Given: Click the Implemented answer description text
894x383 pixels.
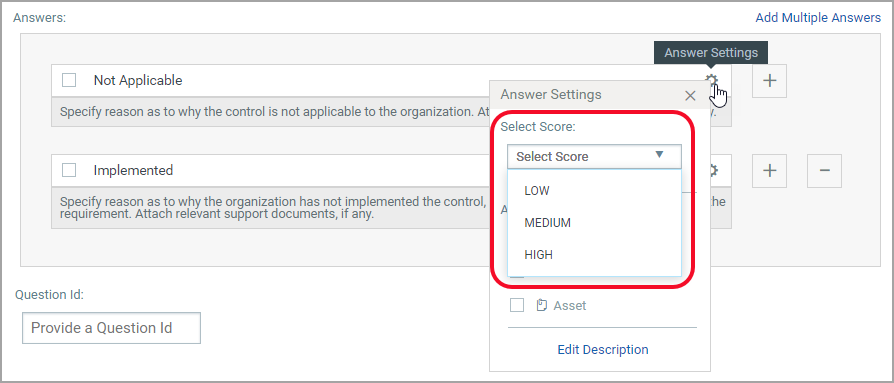Looking at the screenshot, I should [274, 209].
